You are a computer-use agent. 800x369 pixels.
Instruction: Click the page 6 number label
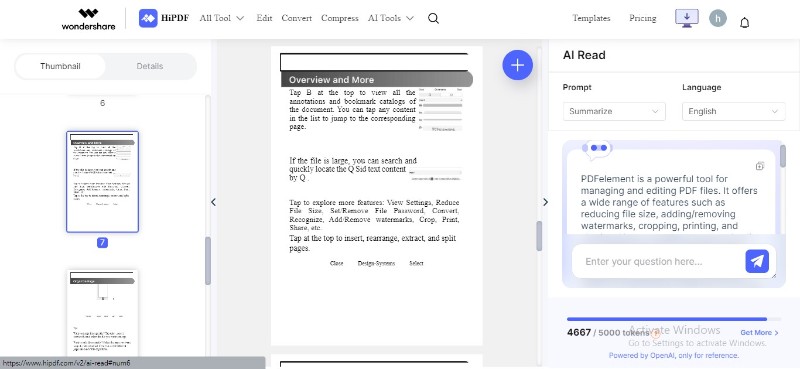102,103
